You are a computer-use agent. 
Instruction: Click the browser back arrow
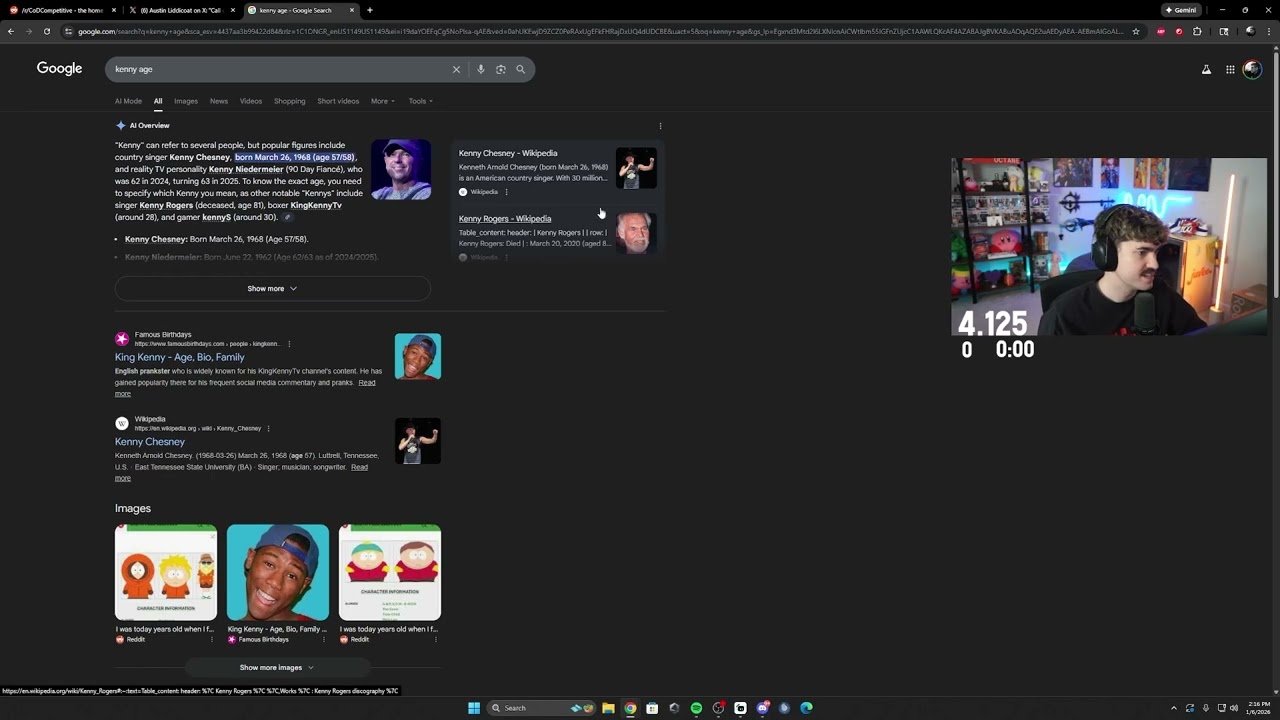(x=11, y=31)
